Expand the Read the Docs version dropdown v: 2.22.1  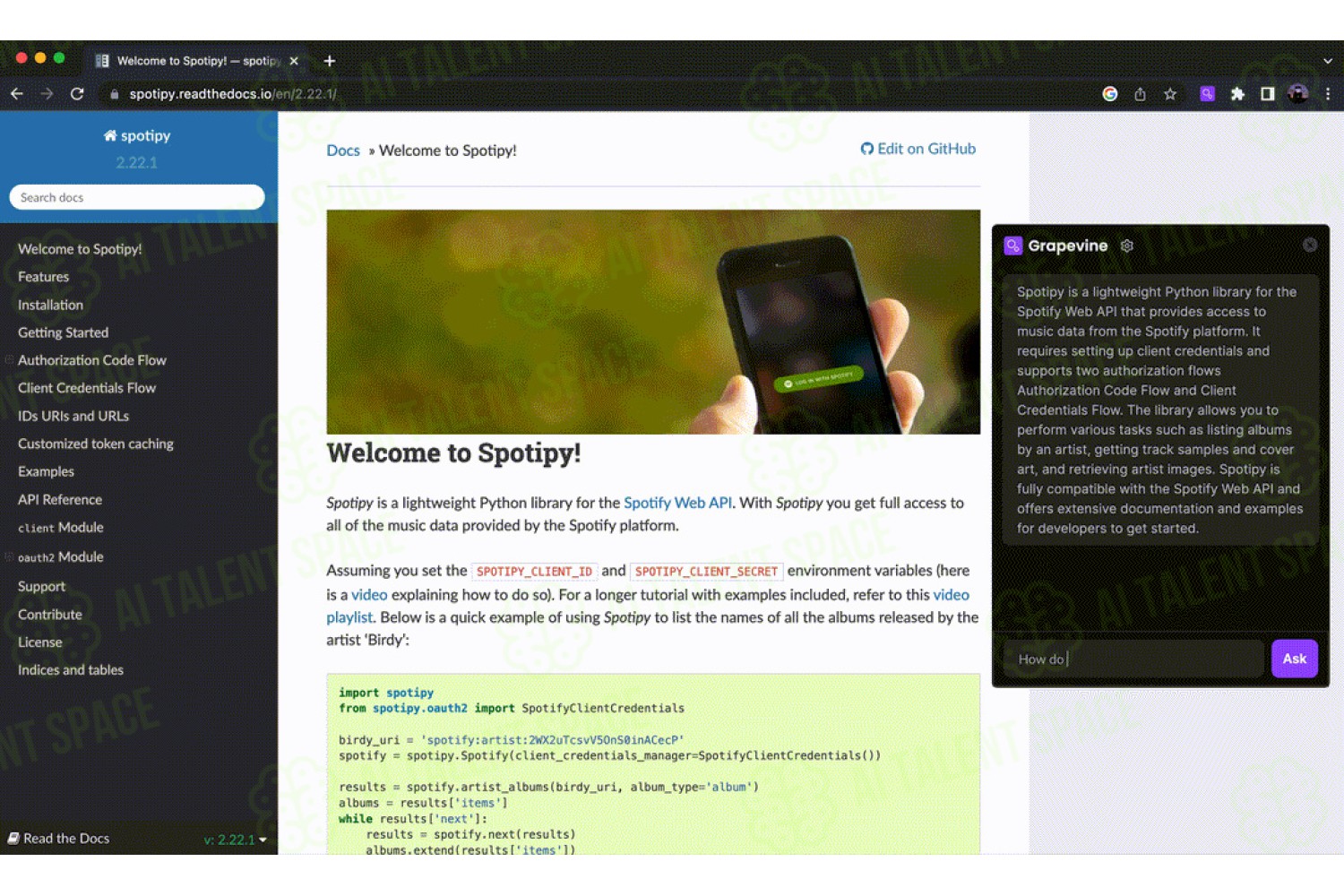(236, 840)
